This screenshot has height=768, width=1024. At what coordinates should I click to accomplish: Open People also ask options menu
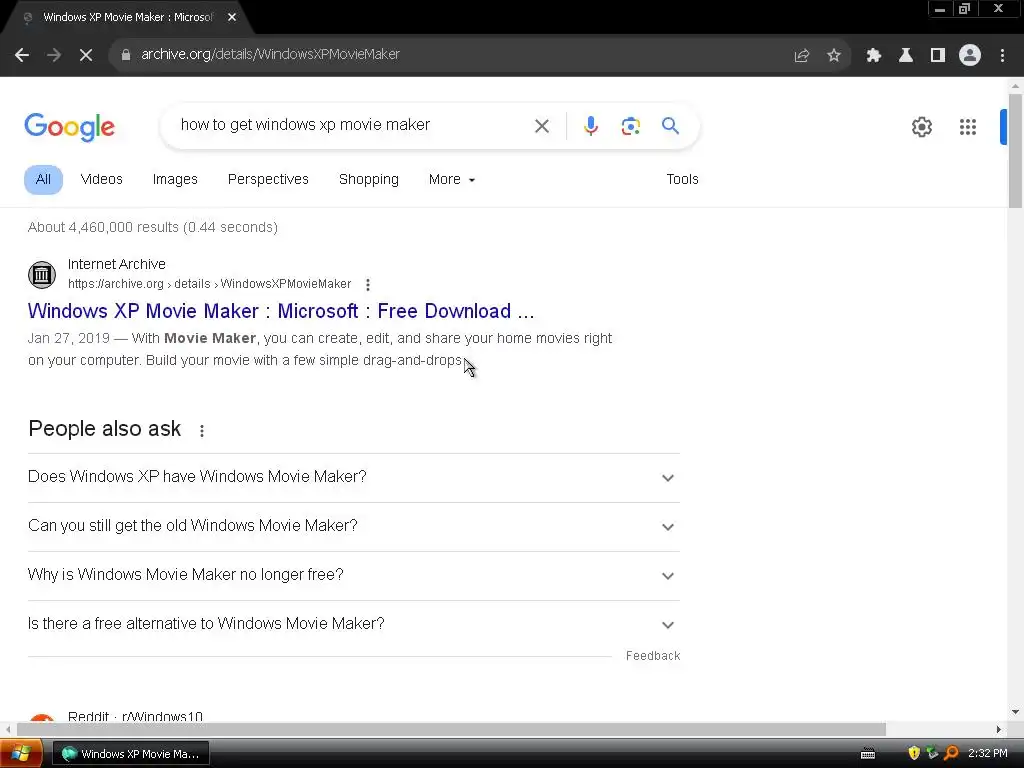pos(202,430)
